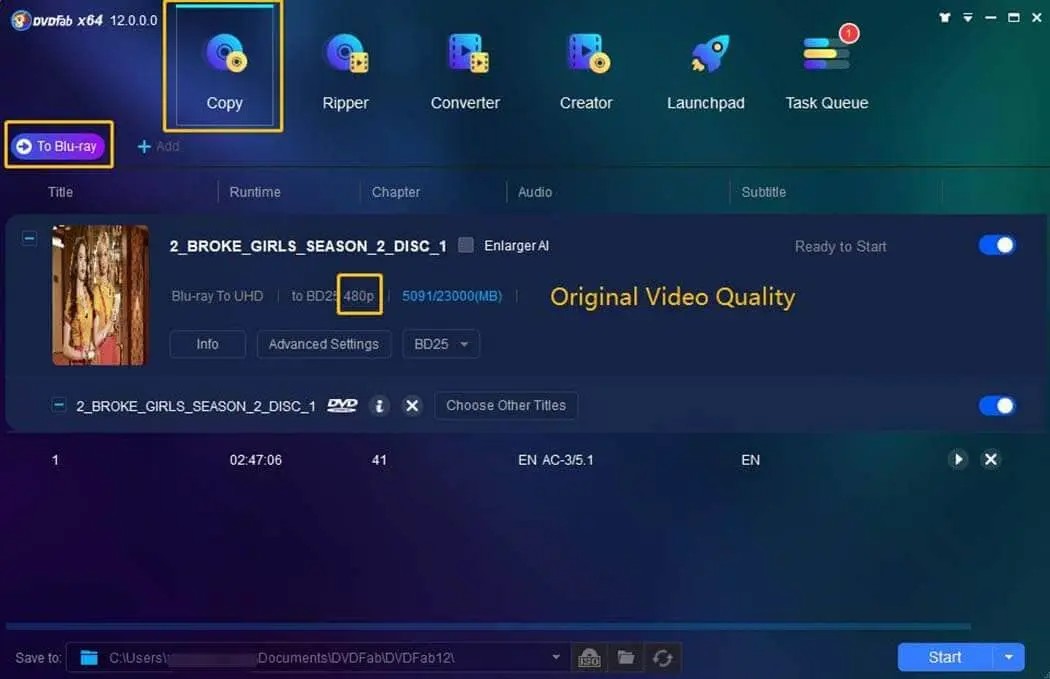Click the DVDFab logo icon
1050x679 pixels.
click(21, 20)
